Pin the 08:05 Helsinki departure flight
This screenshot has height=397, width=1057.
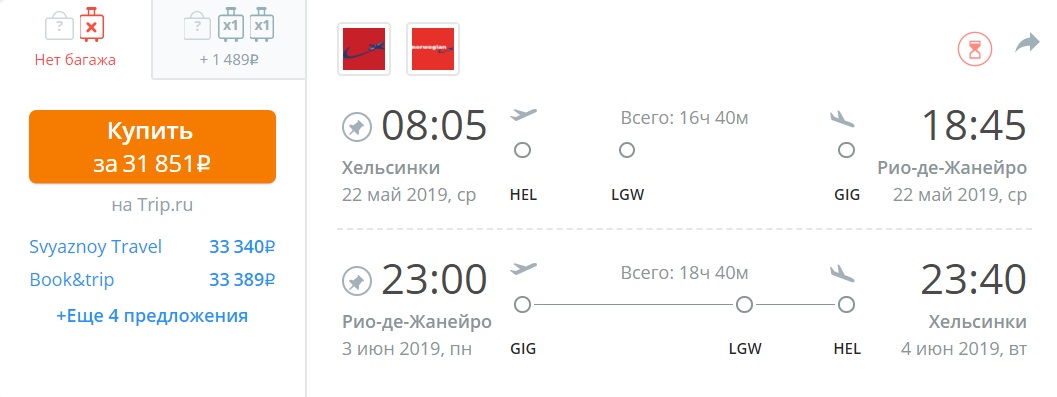357,127
